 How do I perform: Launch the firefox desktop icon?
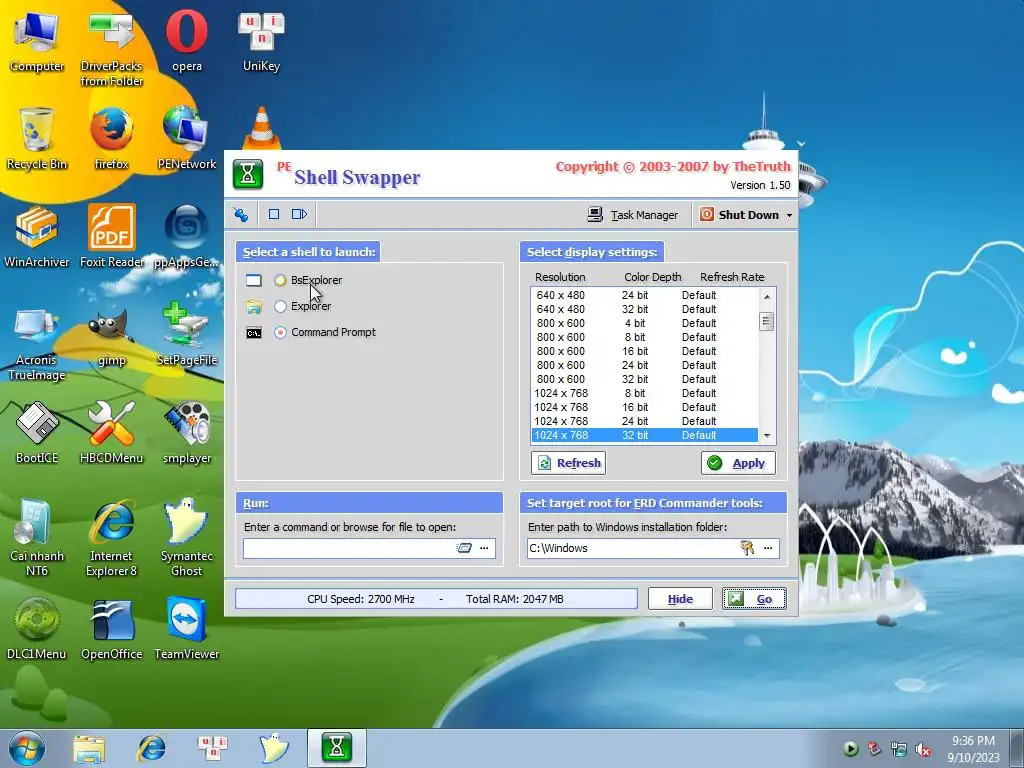click(112, 138)
